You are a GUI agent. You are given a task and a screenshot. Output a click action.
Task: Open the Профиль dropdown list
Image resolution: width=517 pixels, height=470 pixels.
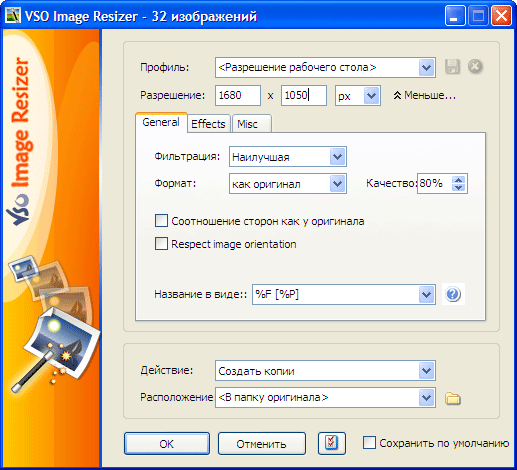click(427, 68)
